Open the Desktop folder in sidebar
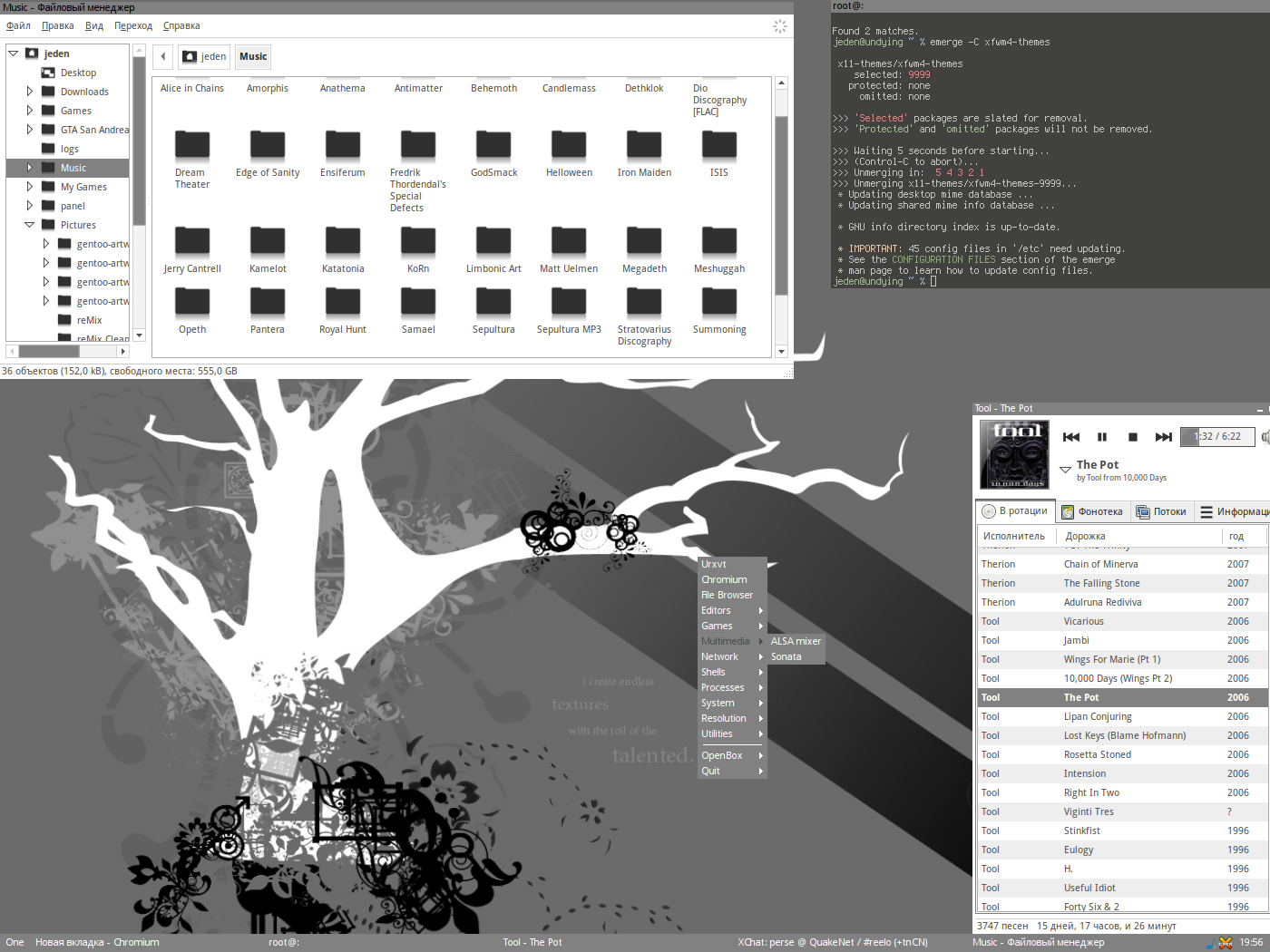Viewport: 1270px width, 952px height. tap(78, 73)
